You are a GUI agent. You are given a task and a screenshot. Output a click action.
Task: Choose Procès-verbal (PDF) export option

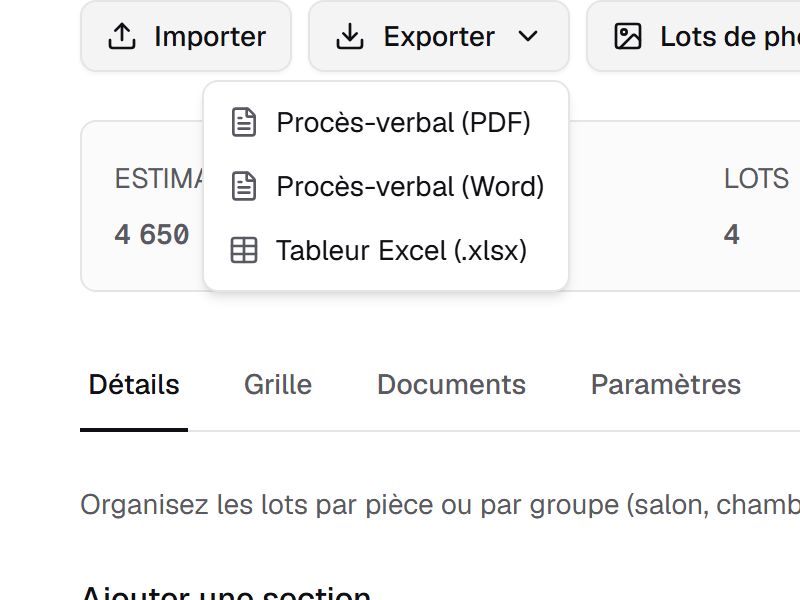386,122
